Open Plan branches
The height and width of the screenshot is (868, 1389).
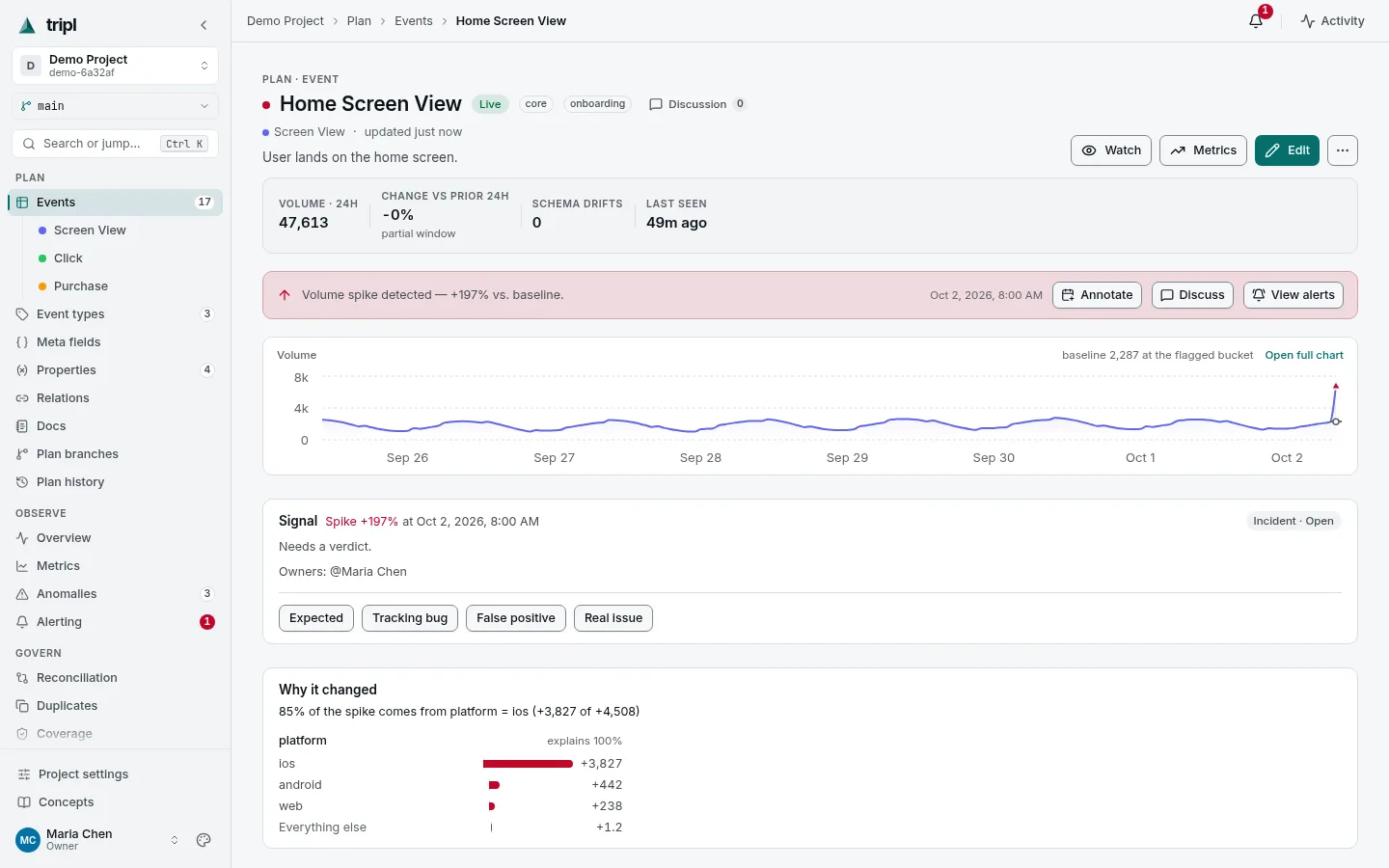click(116, 454)
